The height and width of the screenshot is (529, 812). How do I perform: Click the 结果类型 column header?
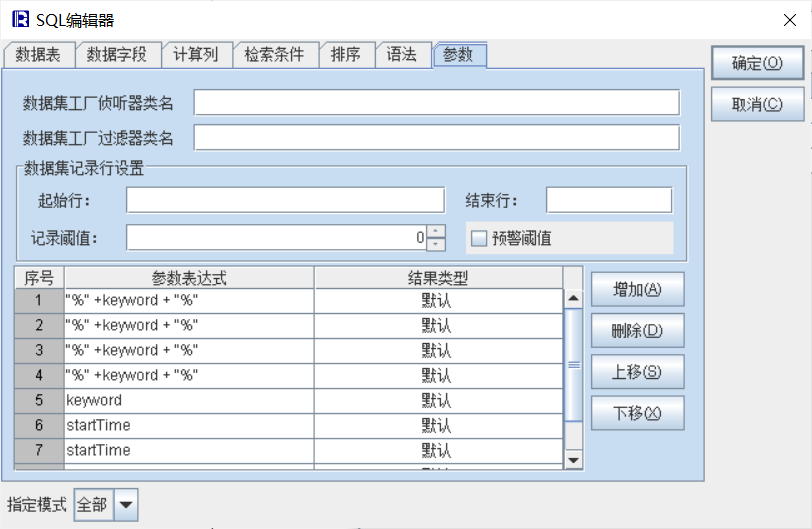[x=438, y=278]
